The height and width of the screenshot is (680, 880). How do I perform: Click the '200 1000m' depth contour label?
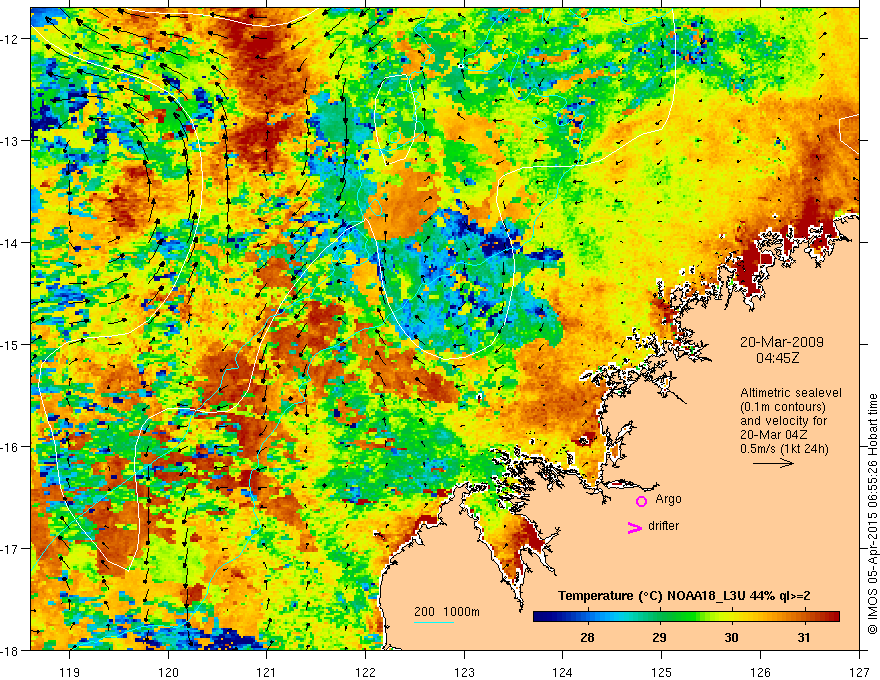click(447, 612)
